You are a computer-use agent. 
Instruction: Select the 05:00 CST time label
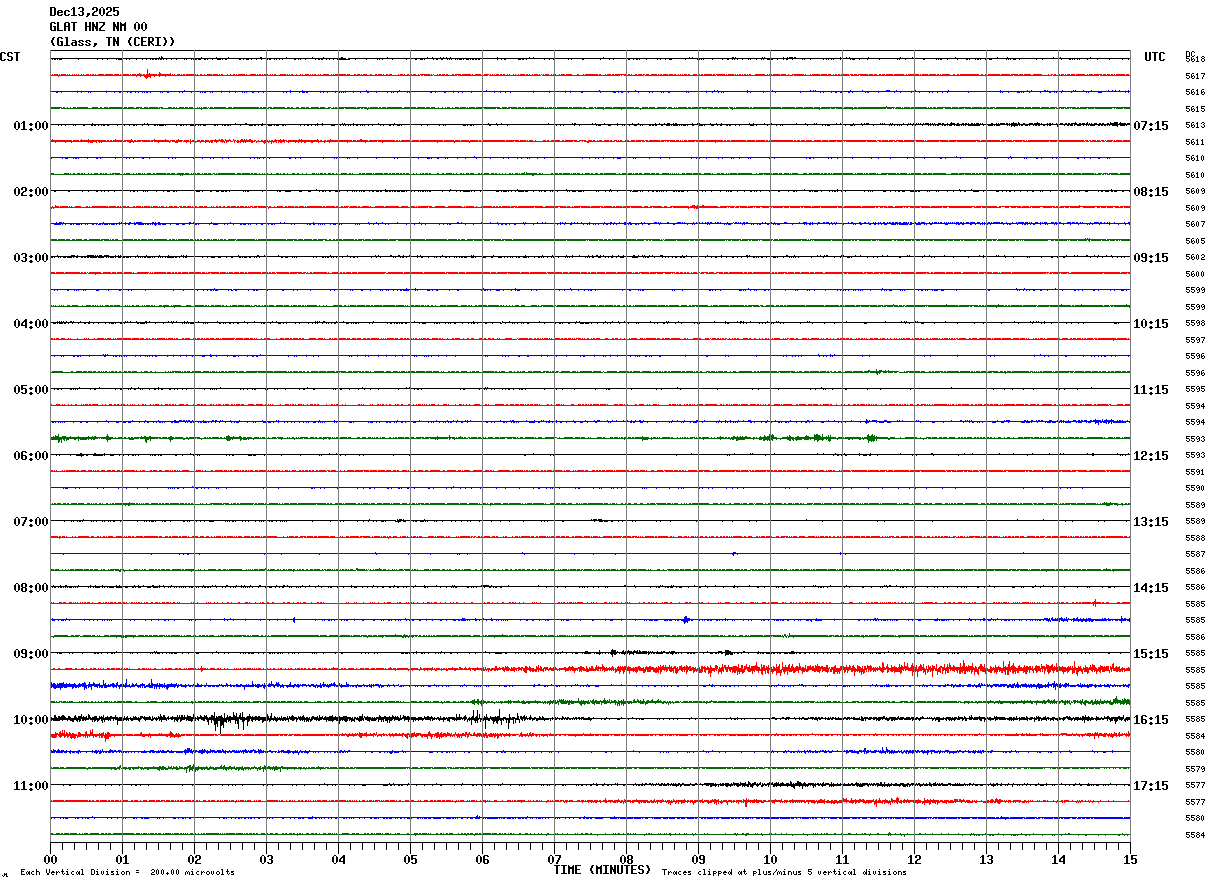(x=30, y=390)
